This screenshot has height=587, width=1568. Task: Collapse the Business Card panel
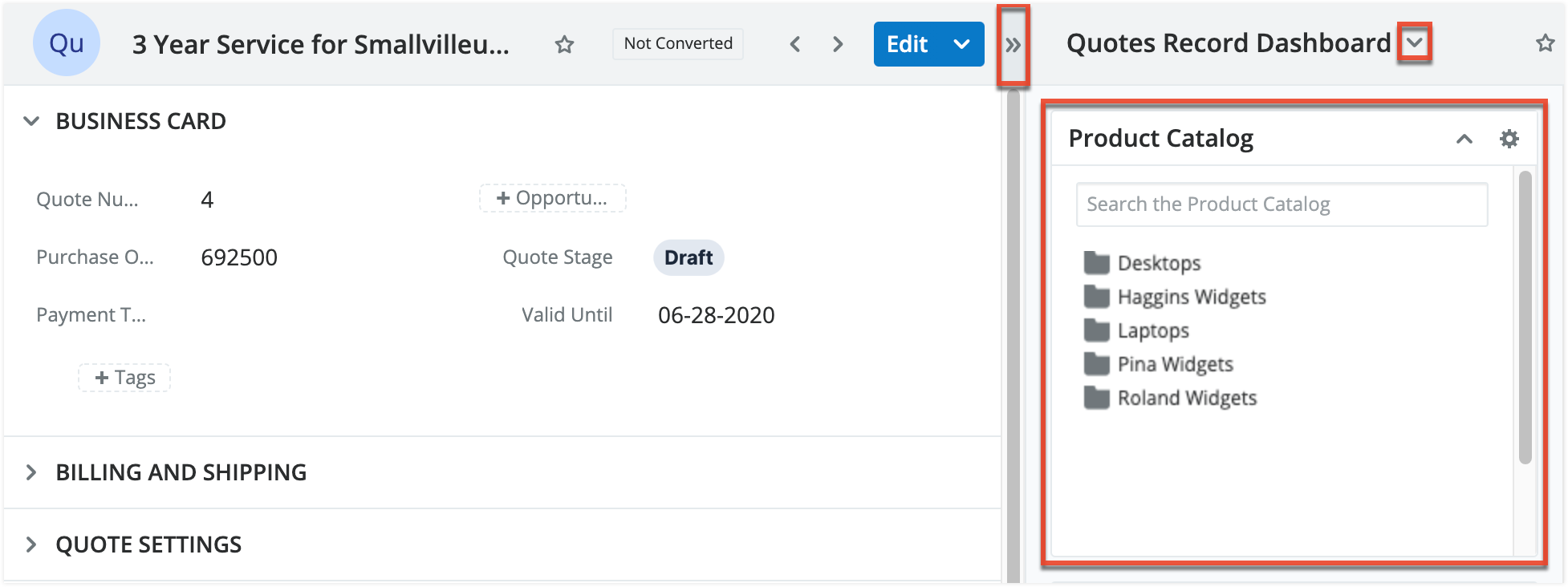click(31, 121)
